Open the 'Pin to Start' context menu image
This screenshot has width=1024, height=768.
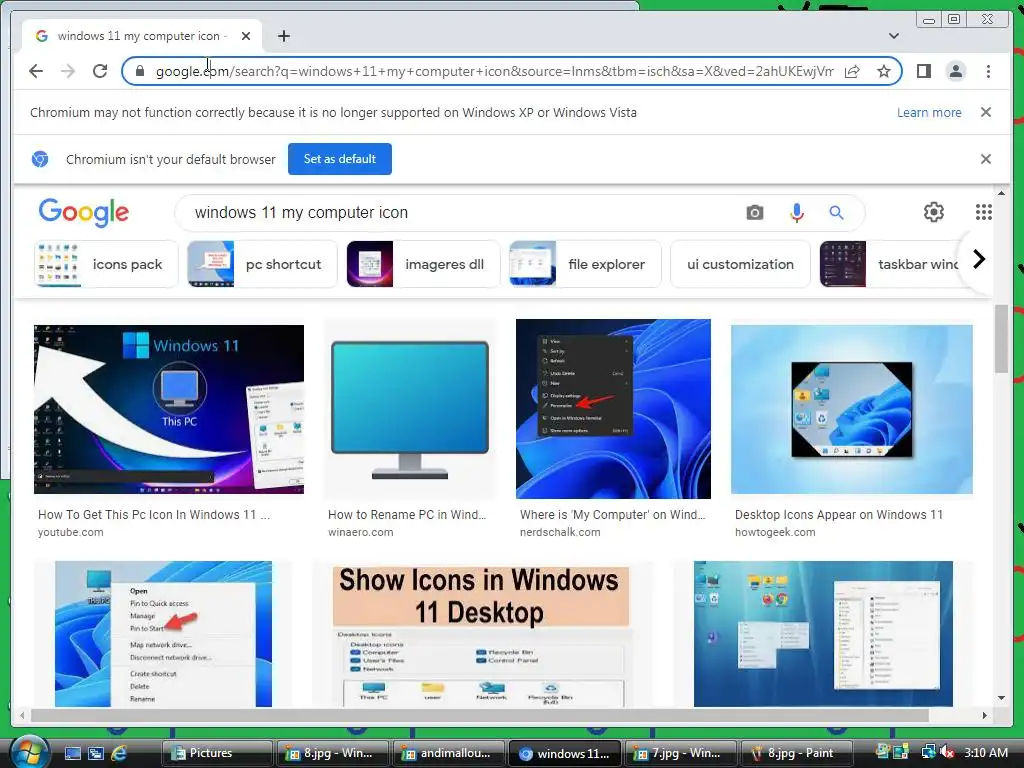tap(163, 633)
